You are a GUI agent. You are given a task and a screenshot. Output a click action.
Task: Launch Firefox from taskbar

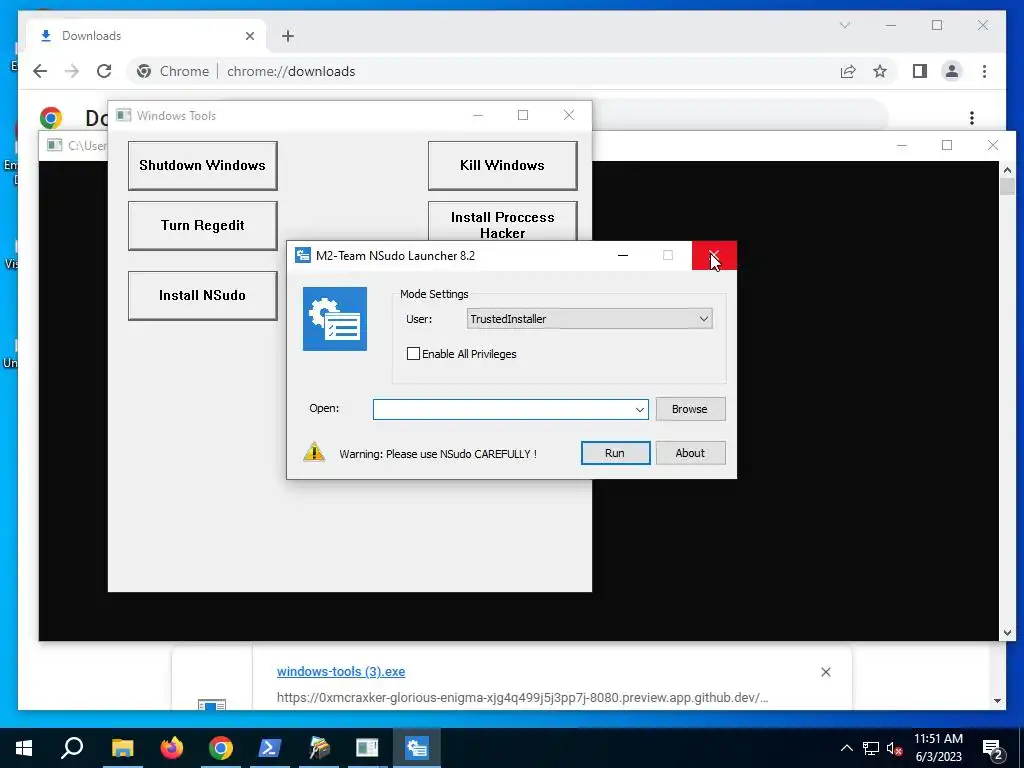coord(172,748)
